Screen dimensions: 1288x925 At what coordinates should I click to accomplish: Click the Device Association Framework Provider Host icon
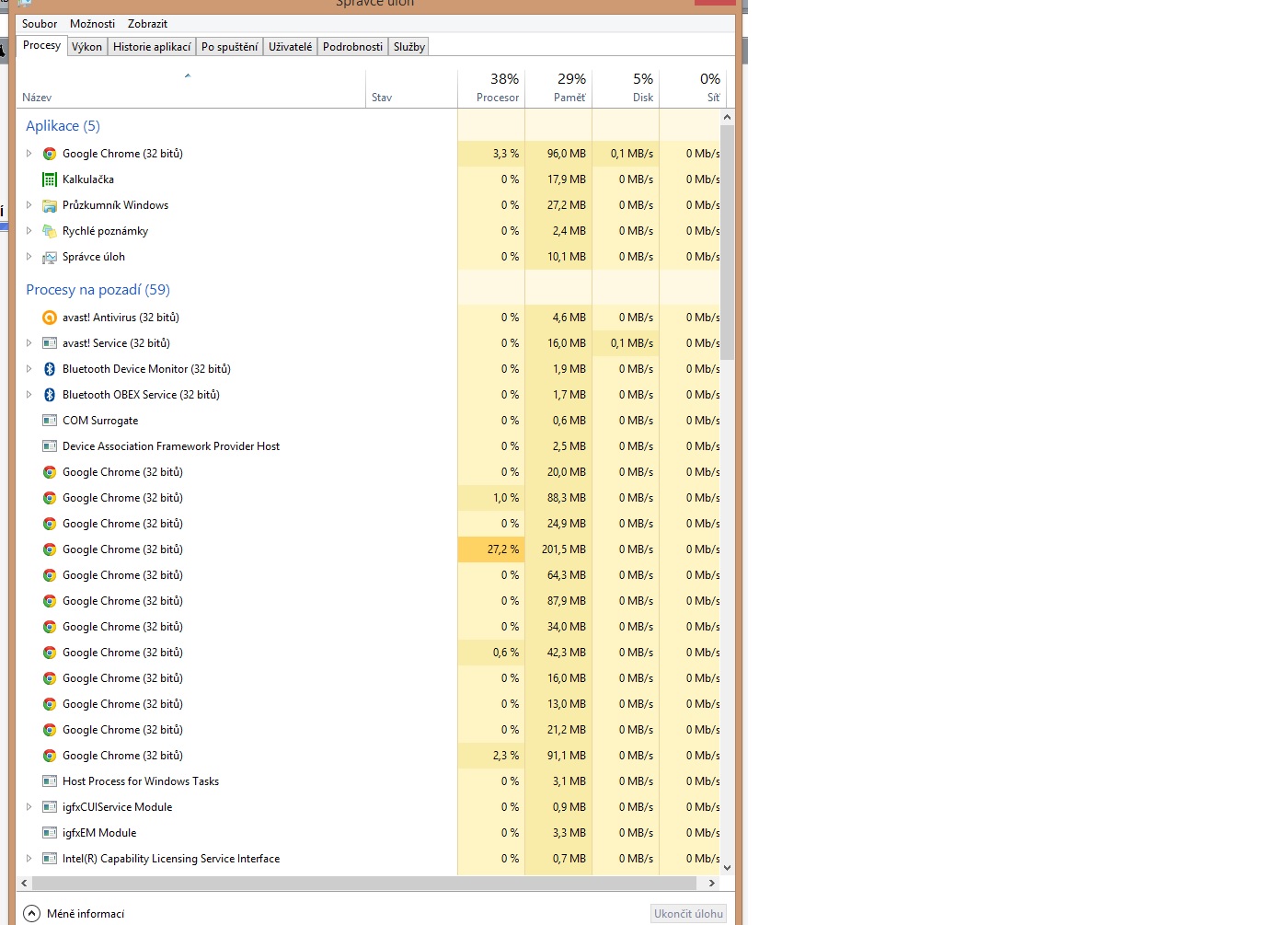tap(50, 446)
